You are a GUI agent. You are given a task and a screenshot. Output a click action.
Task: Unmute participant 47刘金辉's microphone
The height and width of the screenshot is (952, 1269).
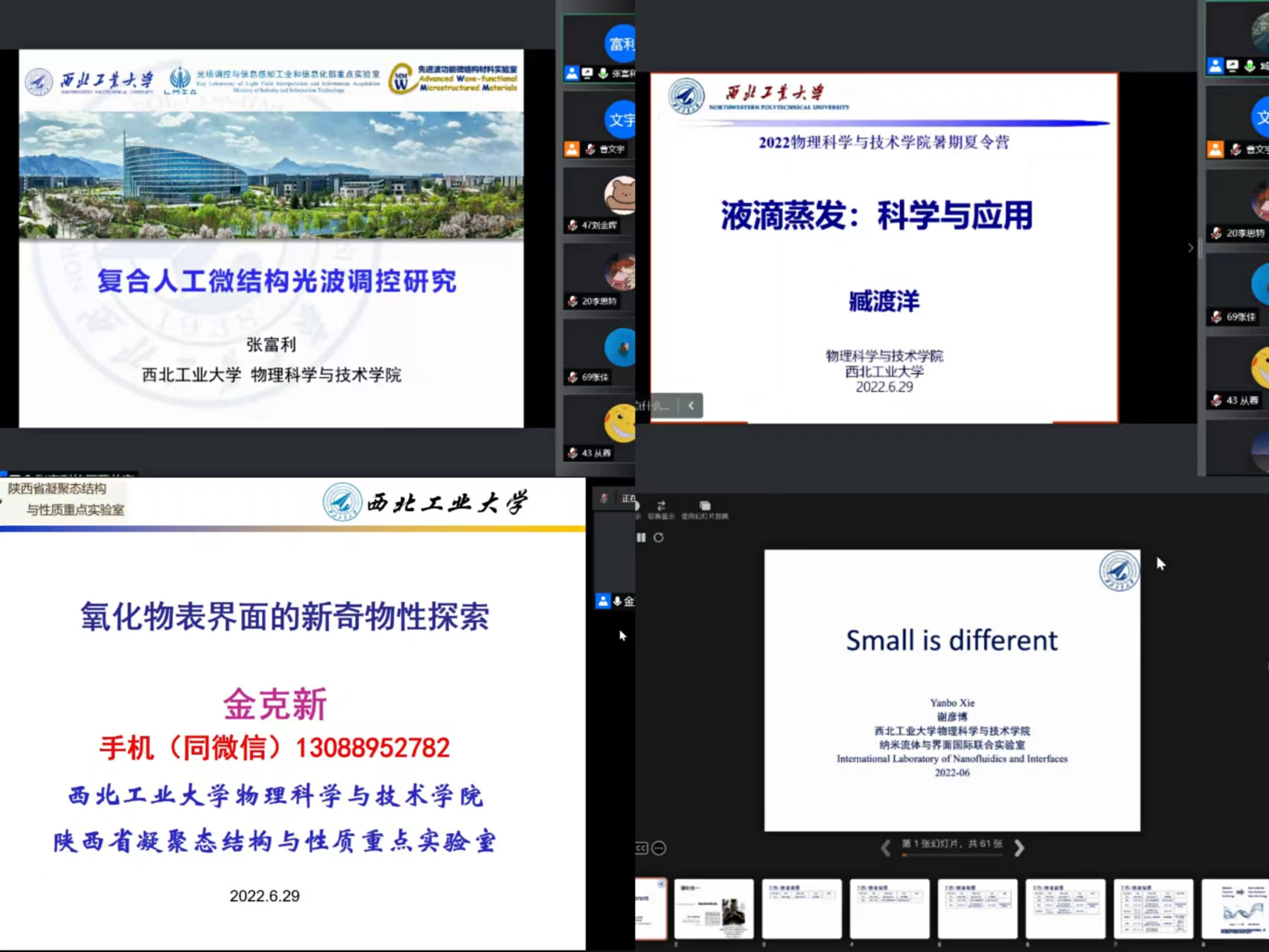(573, 225)
